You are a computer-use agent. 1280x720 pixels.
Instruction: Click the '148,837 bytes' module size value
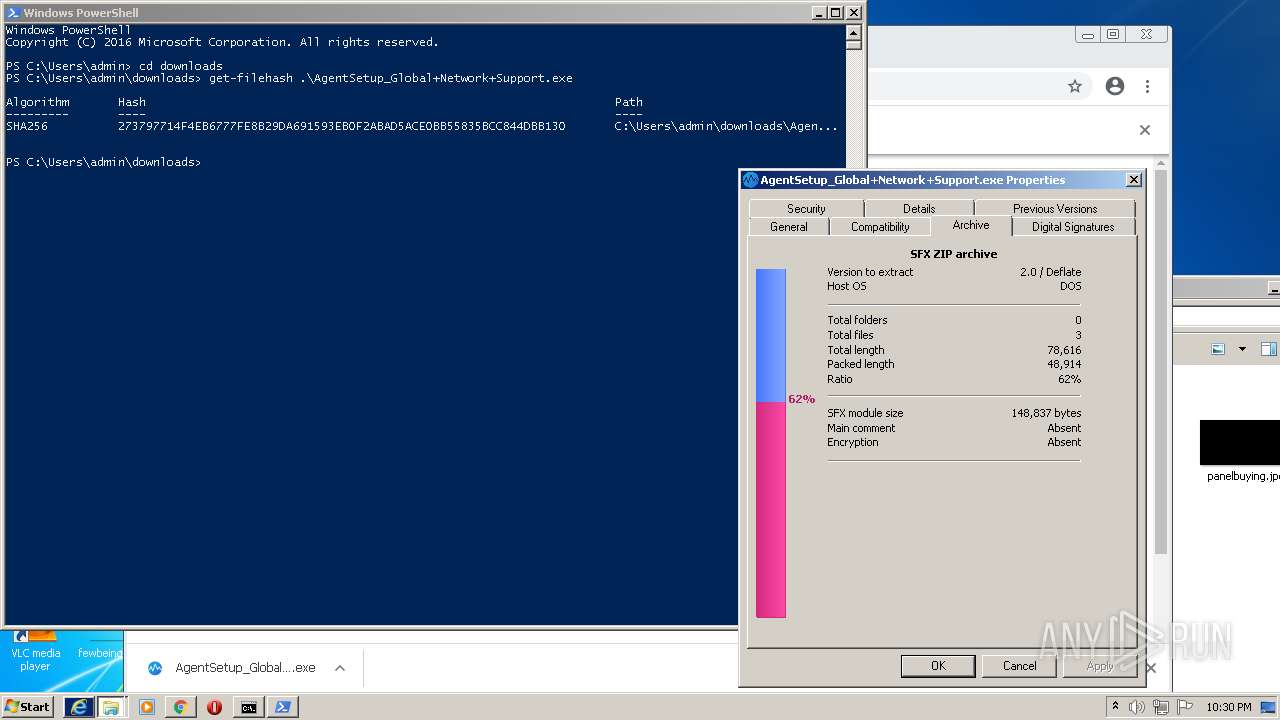coord(1046,413)
